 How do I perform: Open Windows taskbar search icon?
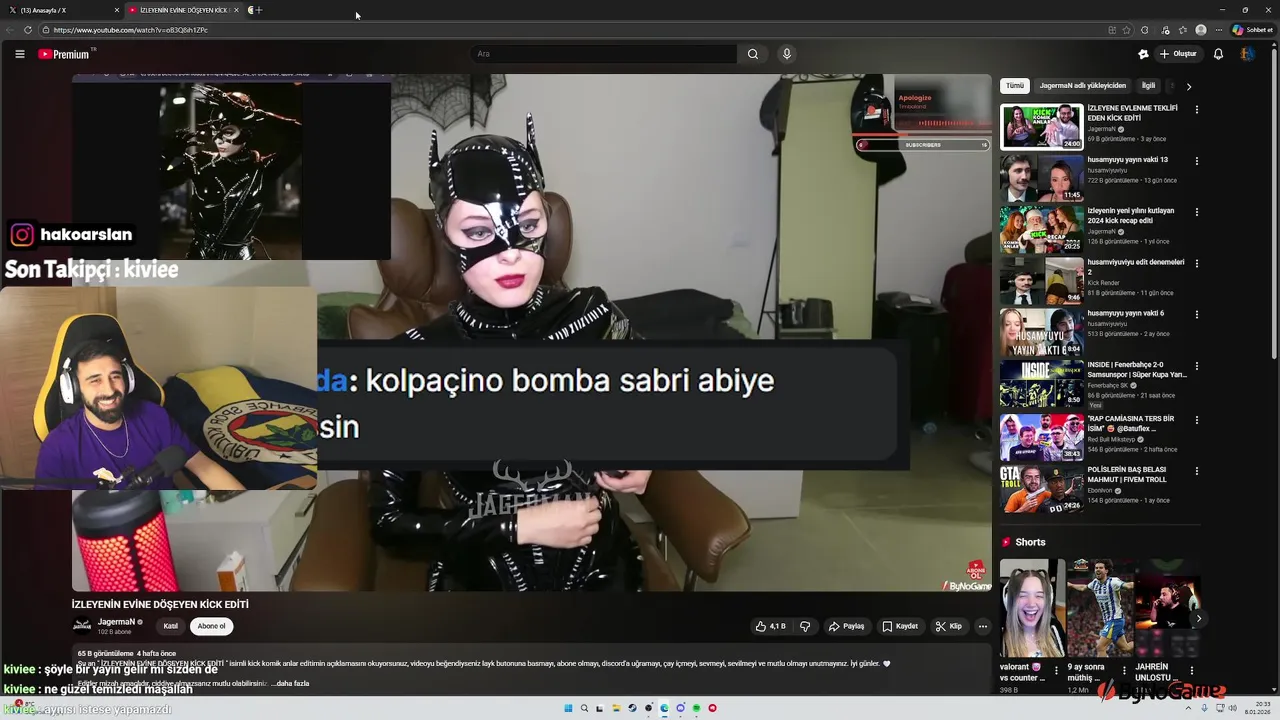[584, 708]
